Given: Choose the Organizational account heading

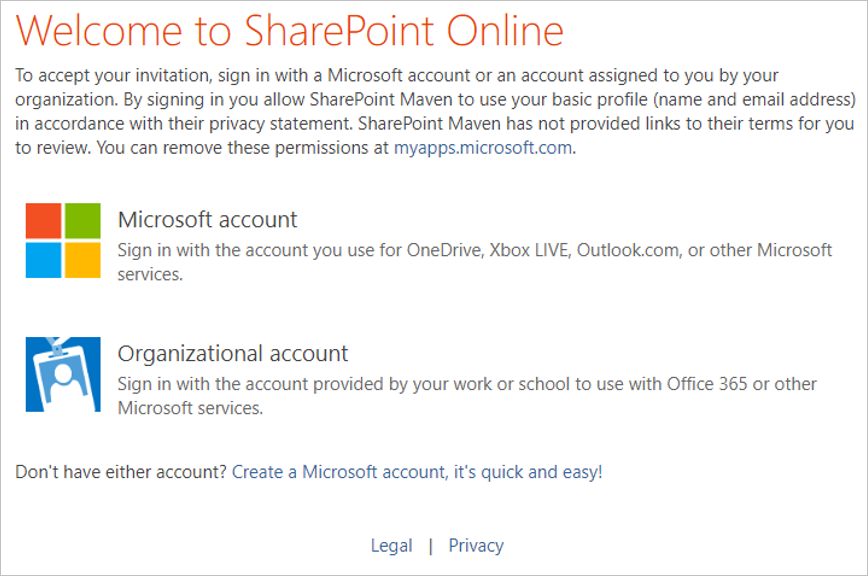Looking at the screenshot, I should pyautogui.click(x=233, y=354).
